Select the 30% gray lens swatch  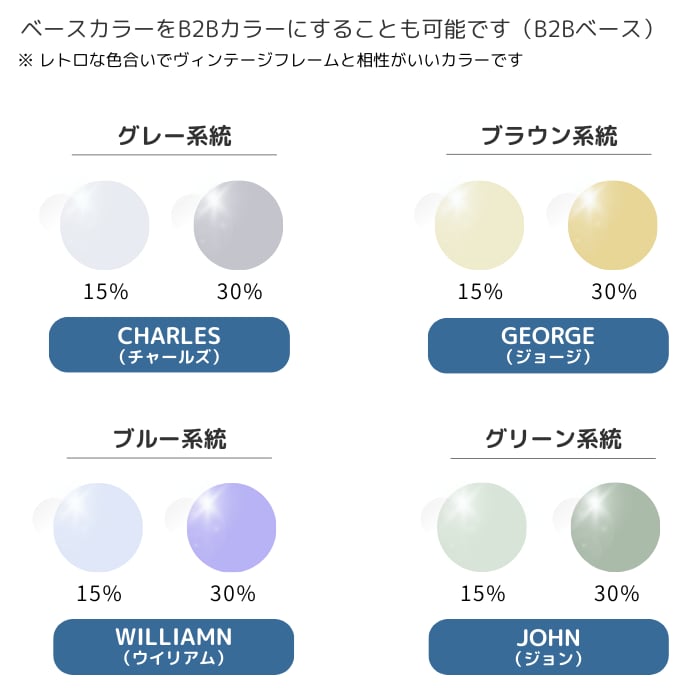coord(238,226)
